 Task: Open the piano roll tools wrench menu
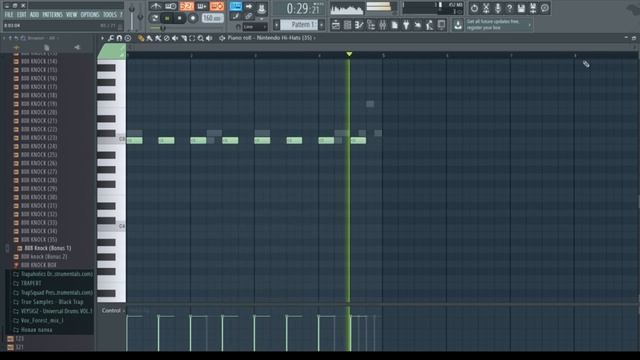click(x=111, y=38)
